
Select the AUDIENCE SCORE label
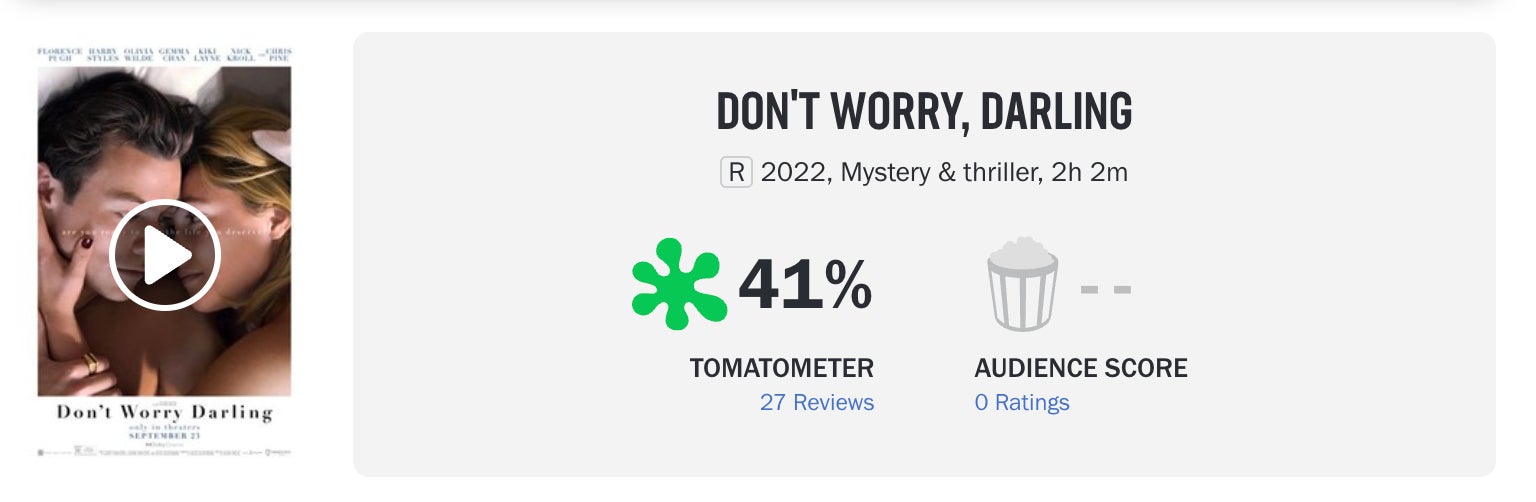1081,368
